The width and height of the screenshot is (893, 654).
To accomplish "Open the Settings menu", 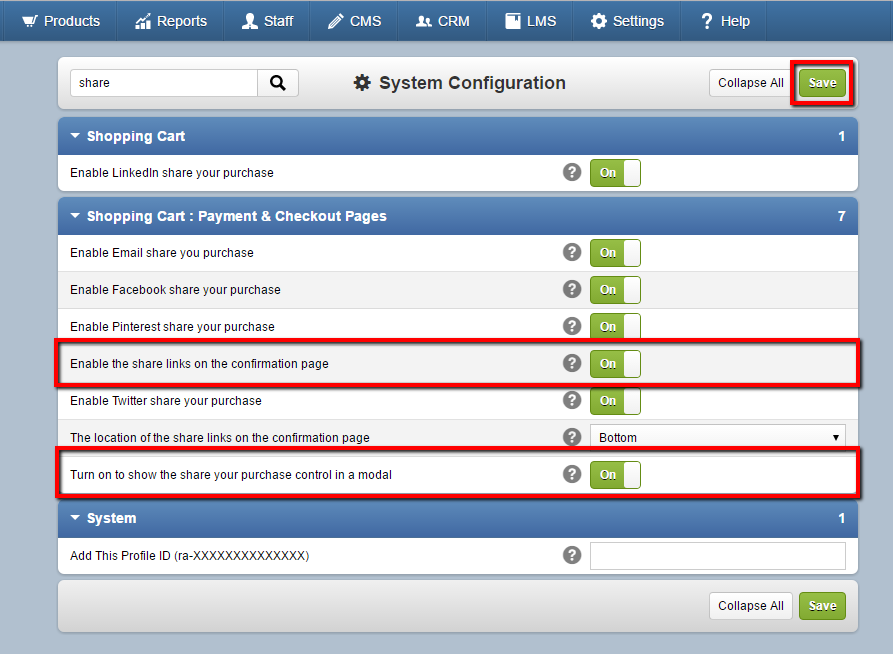I will point(627,21).
